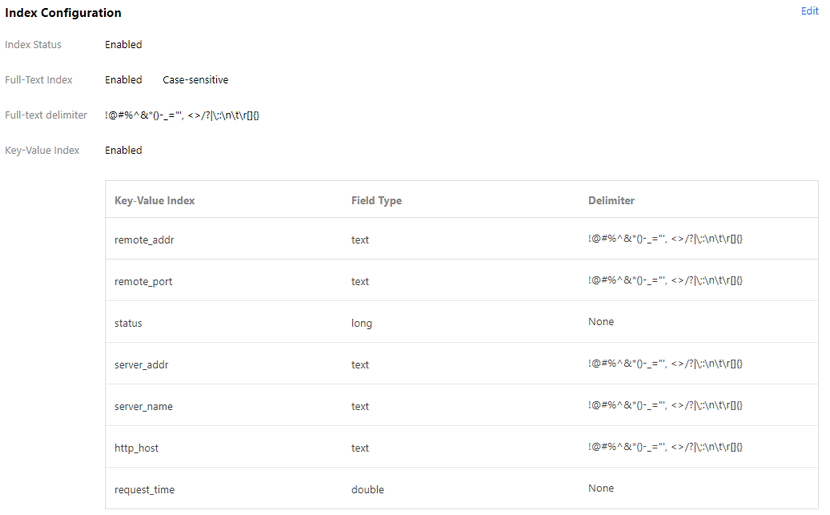Image resolution: width=830 pixels, height=515 pixels.
Task: Click the status field name
Action: pyautogui.click(x=128, y=323)
